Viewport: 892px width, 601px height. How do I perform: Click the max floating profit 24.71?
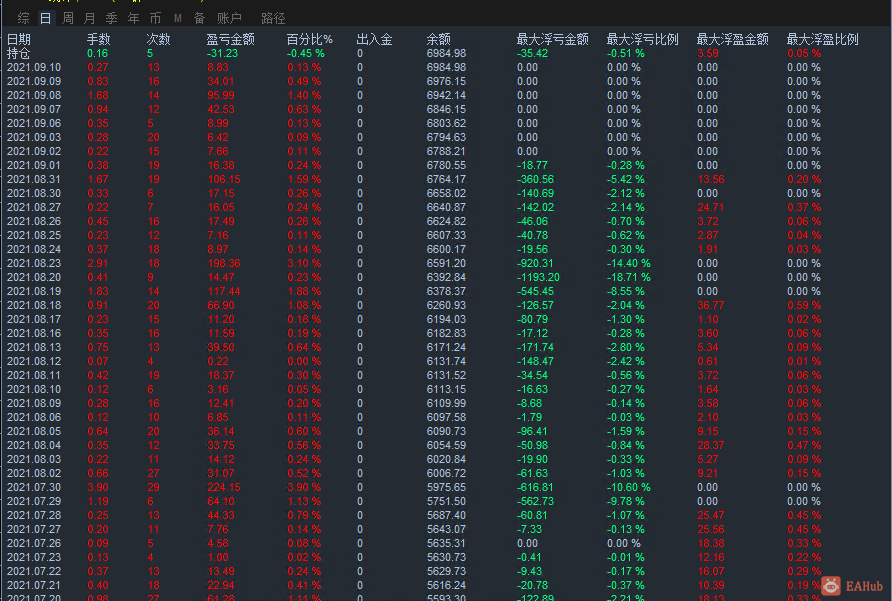711,207
